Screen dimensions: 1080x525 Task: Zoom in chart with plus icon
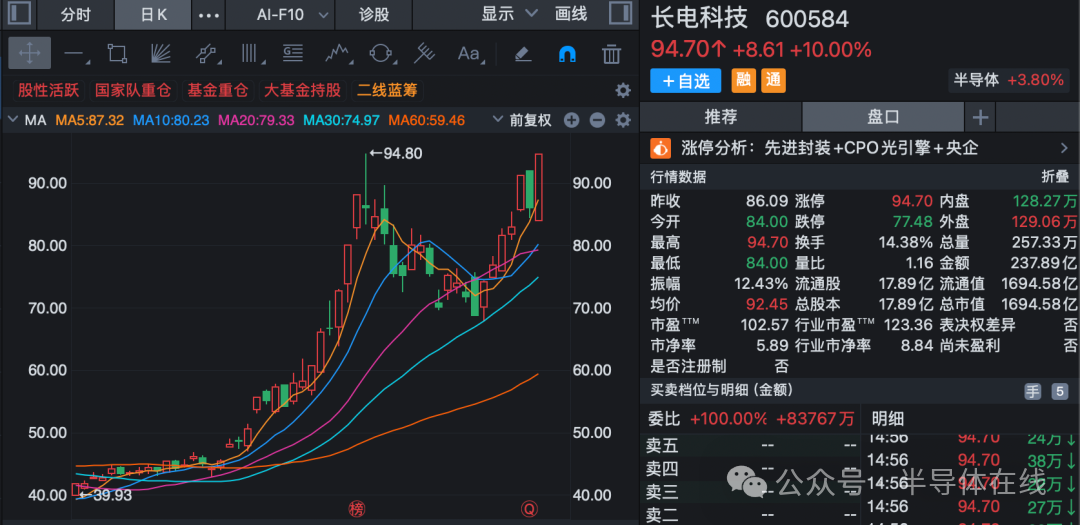click(572, 121)
